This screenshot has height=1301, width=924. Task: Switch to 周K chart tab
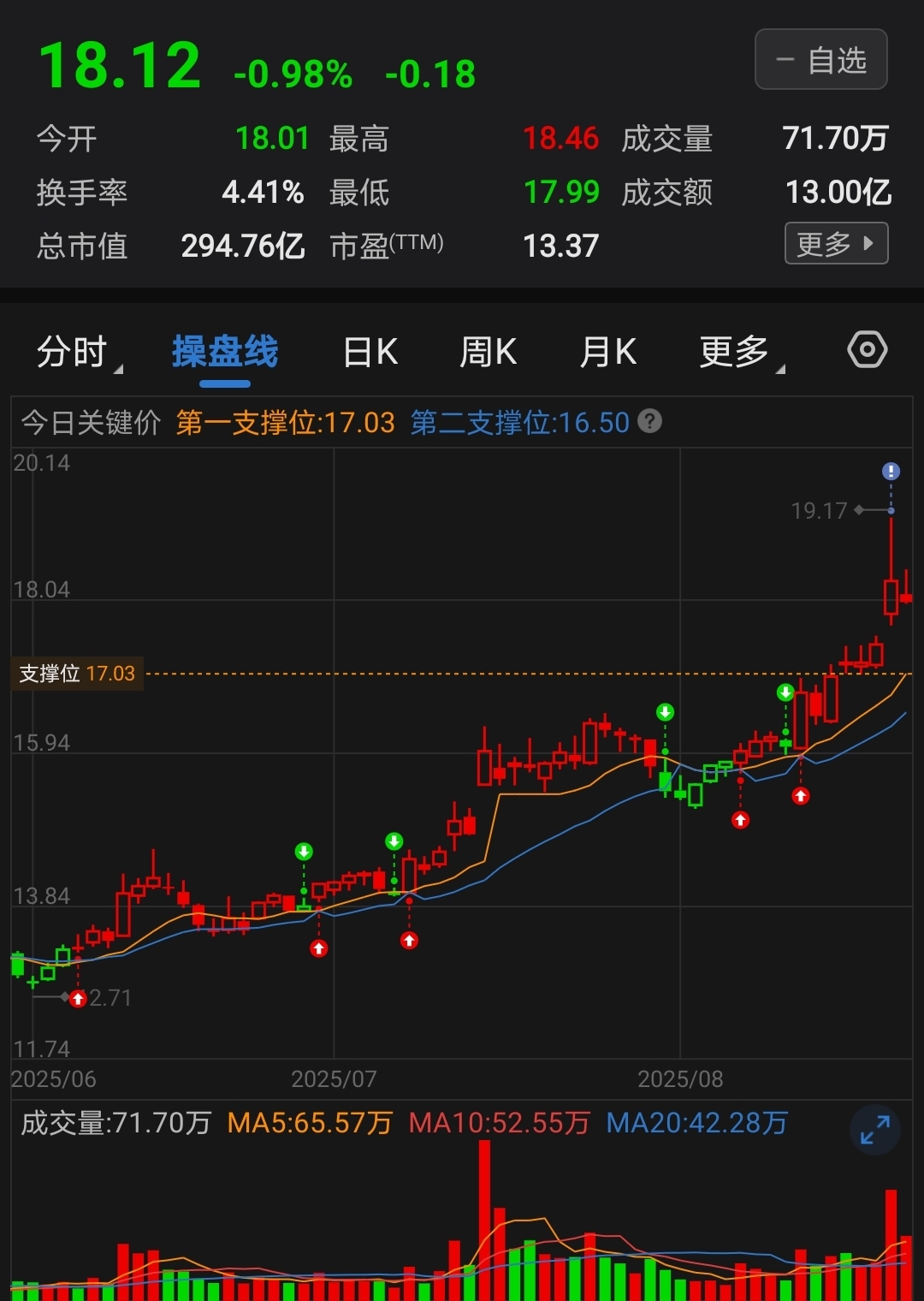pyautogui.click(x=489, y=352)
